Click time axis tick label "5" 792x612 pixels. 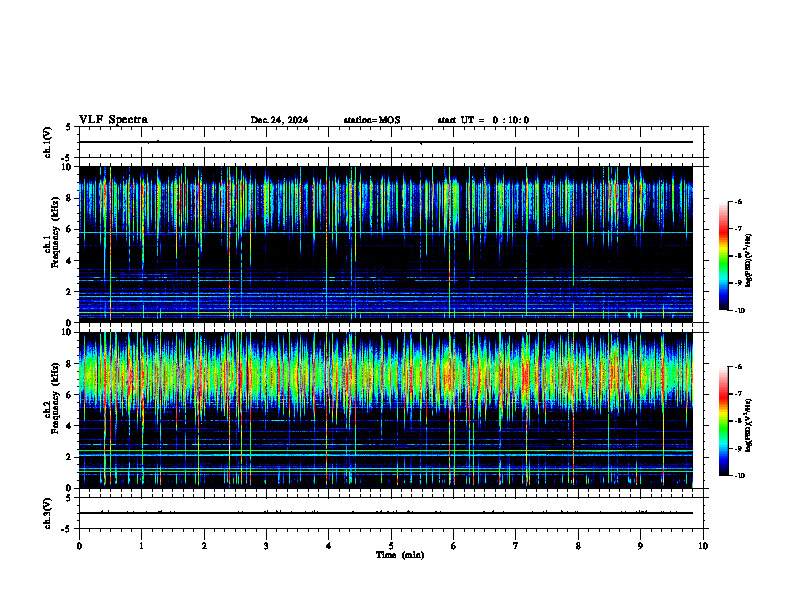(391, 546)
